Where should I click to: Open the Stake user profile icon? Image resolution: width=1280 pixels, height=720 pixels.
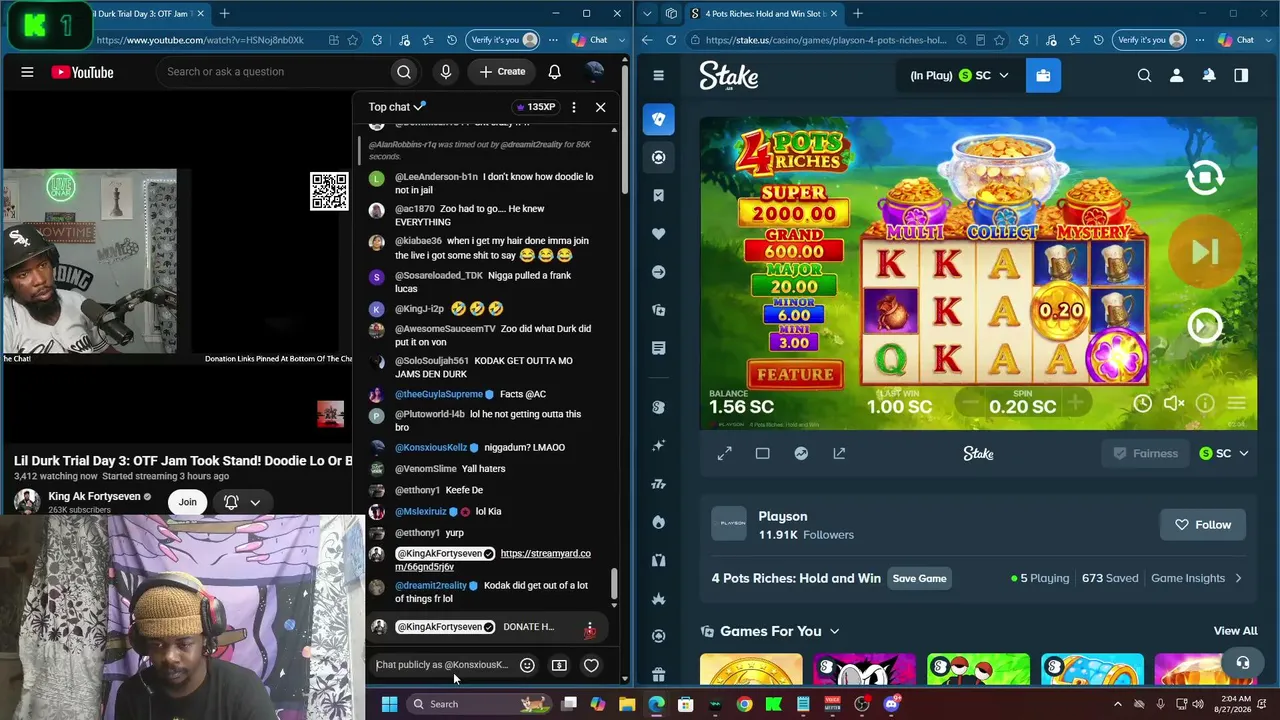click(1177, 75)
